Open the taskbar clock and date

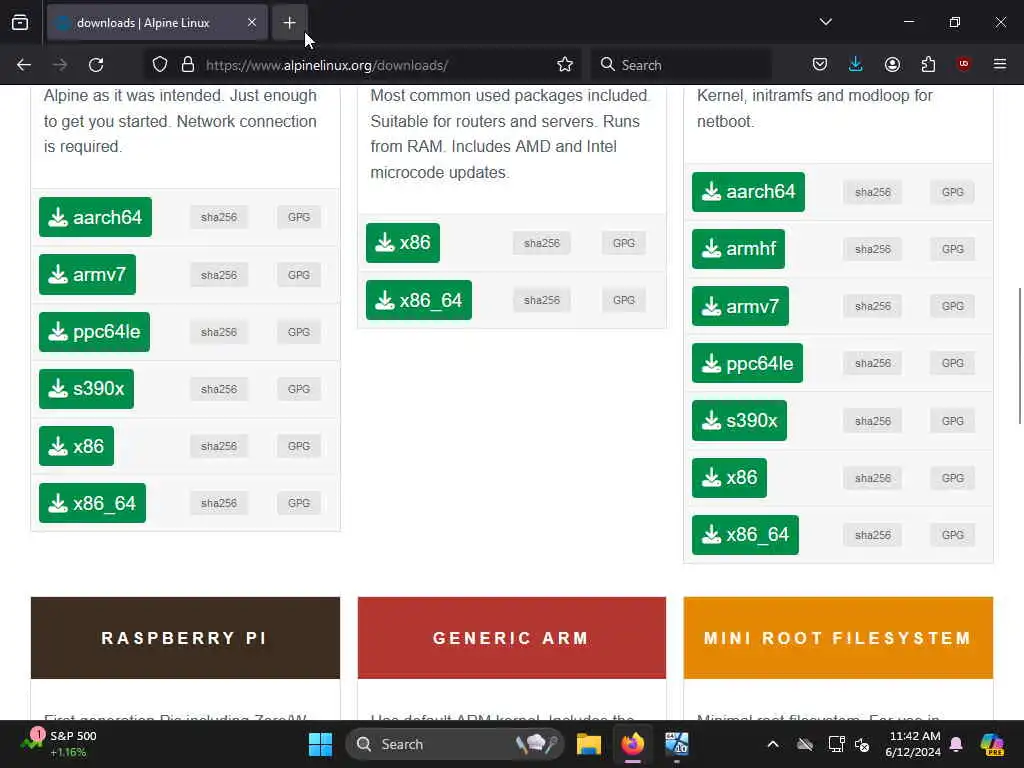tap(914, 744)
